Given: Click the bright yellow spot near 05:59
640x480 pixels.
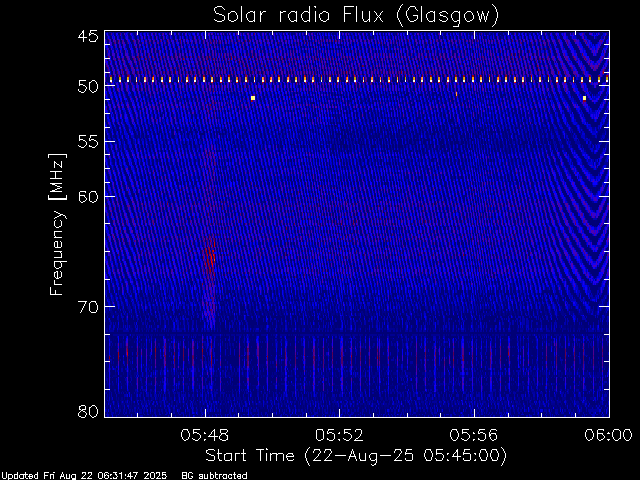Looking at the screenshot, I should [584, 98].
